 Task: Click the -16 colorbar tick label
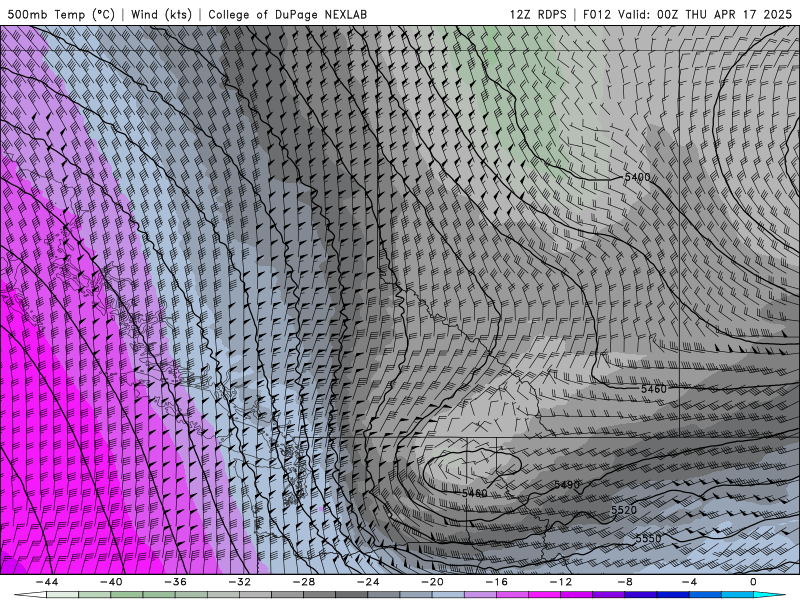point(496,582)
